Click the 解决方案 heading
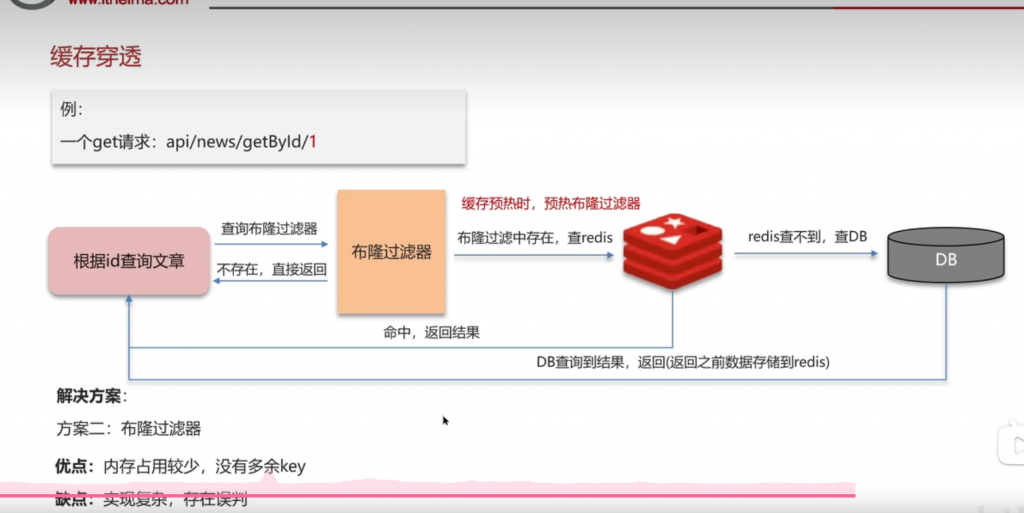This screenshot has height=513, width=1024. [92, 396]
